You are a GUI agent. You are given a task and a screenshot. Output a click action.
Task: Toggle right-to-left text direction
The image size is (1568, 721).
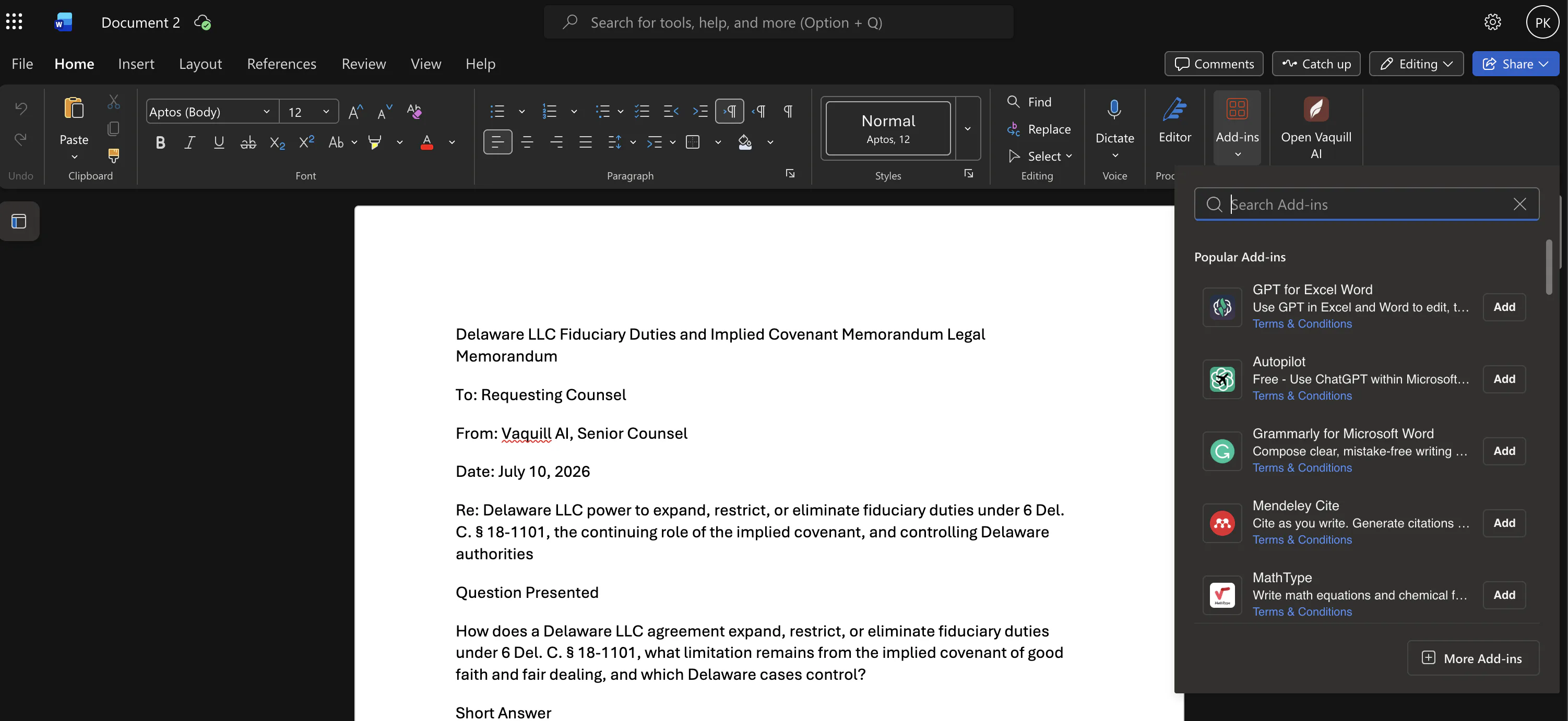pyautogui.click(x=758, y=111)
